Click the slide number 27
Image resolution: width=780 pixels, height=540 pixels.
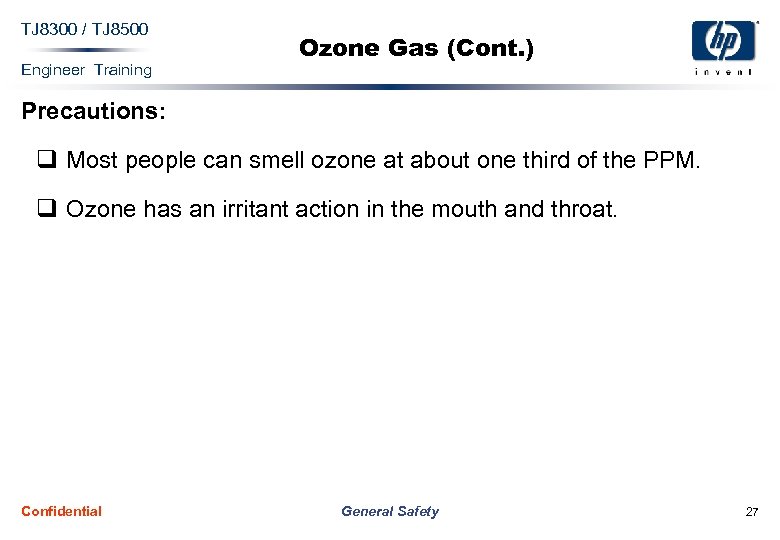[751, 512]
